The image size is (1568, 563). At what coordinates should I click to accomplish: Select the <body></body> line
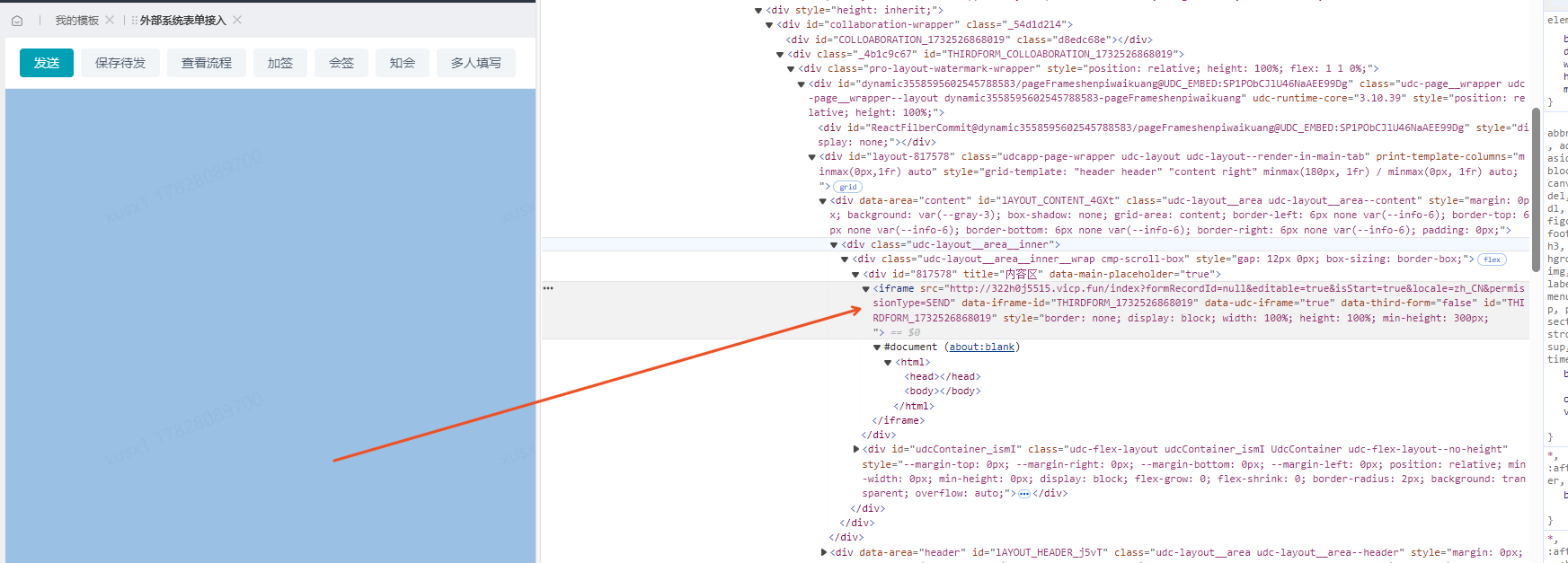[x=943, y=391]
